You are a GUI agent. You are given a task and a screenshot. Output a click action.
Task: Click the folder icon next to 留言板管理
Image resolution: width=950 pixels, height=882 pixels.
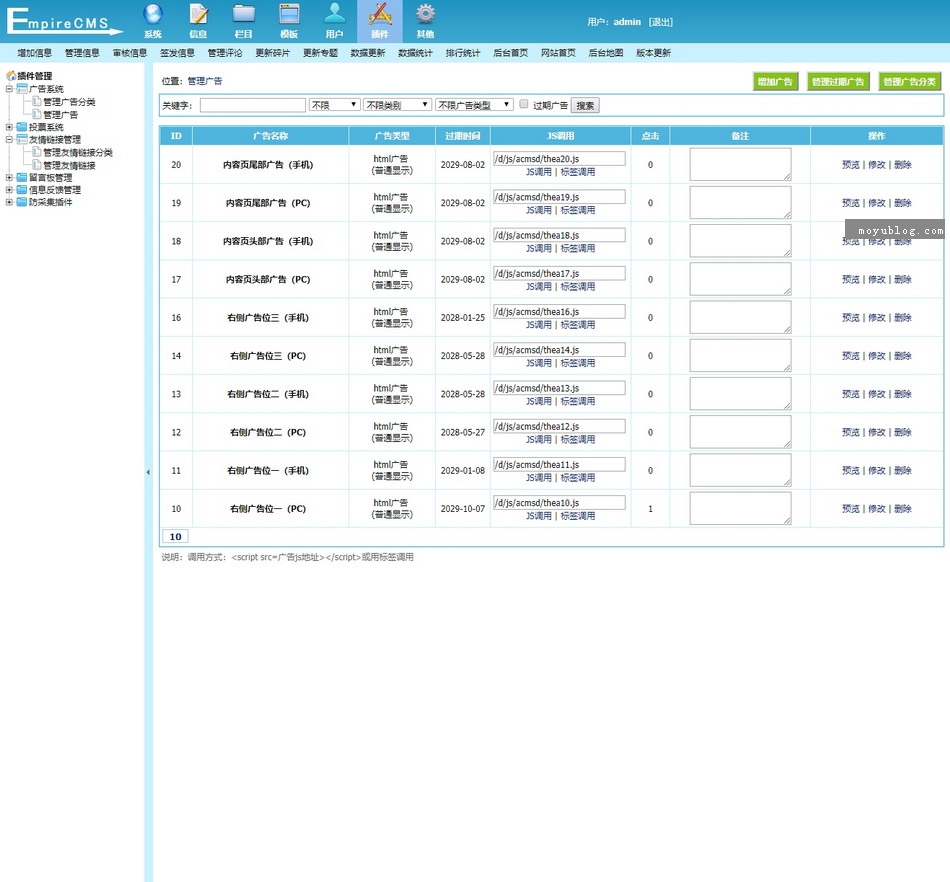(x=22, y=177)
